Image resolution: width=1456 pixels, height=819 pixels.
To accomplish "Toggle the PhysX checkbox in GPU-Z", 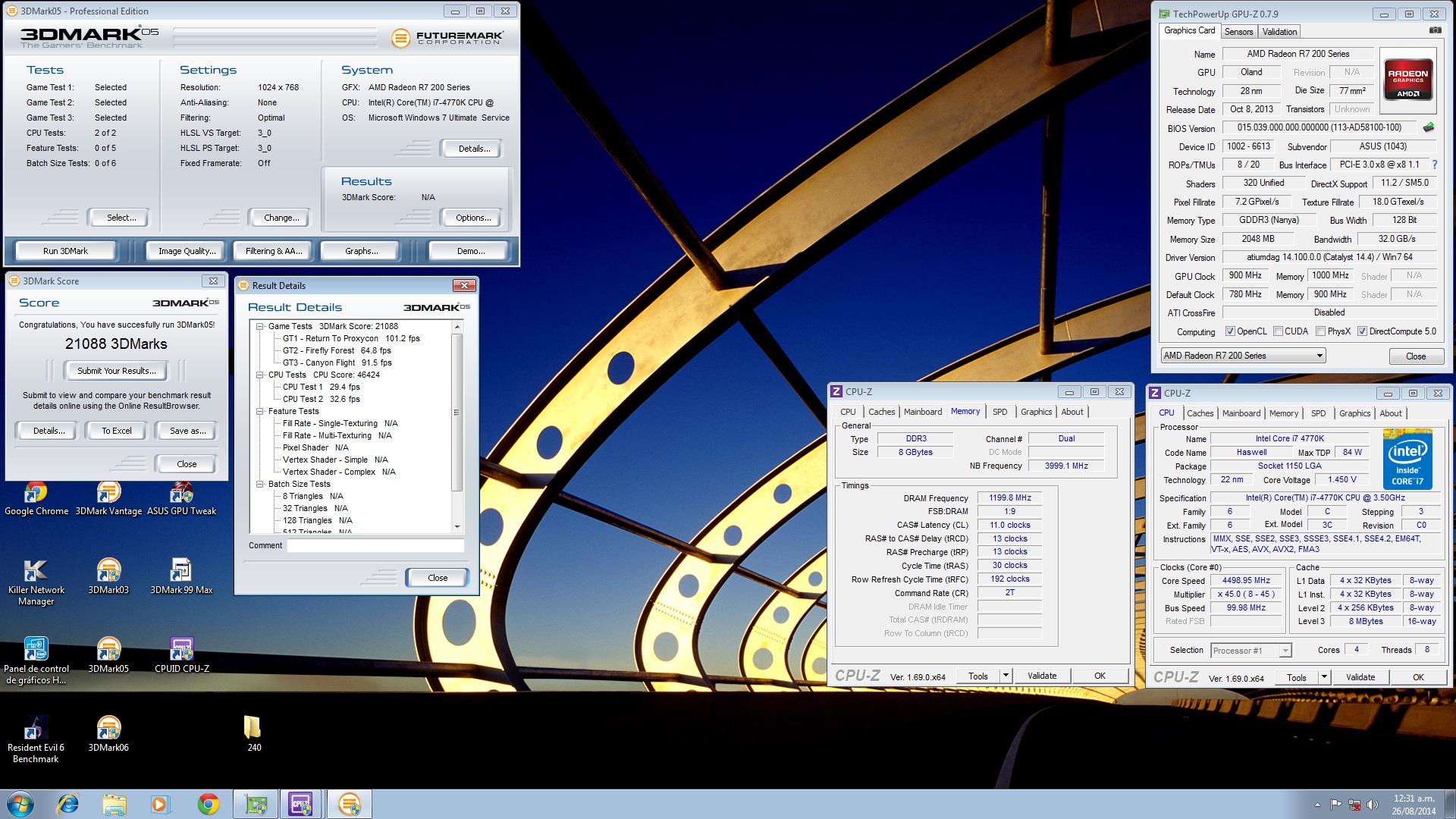I will coord(1320,331).
